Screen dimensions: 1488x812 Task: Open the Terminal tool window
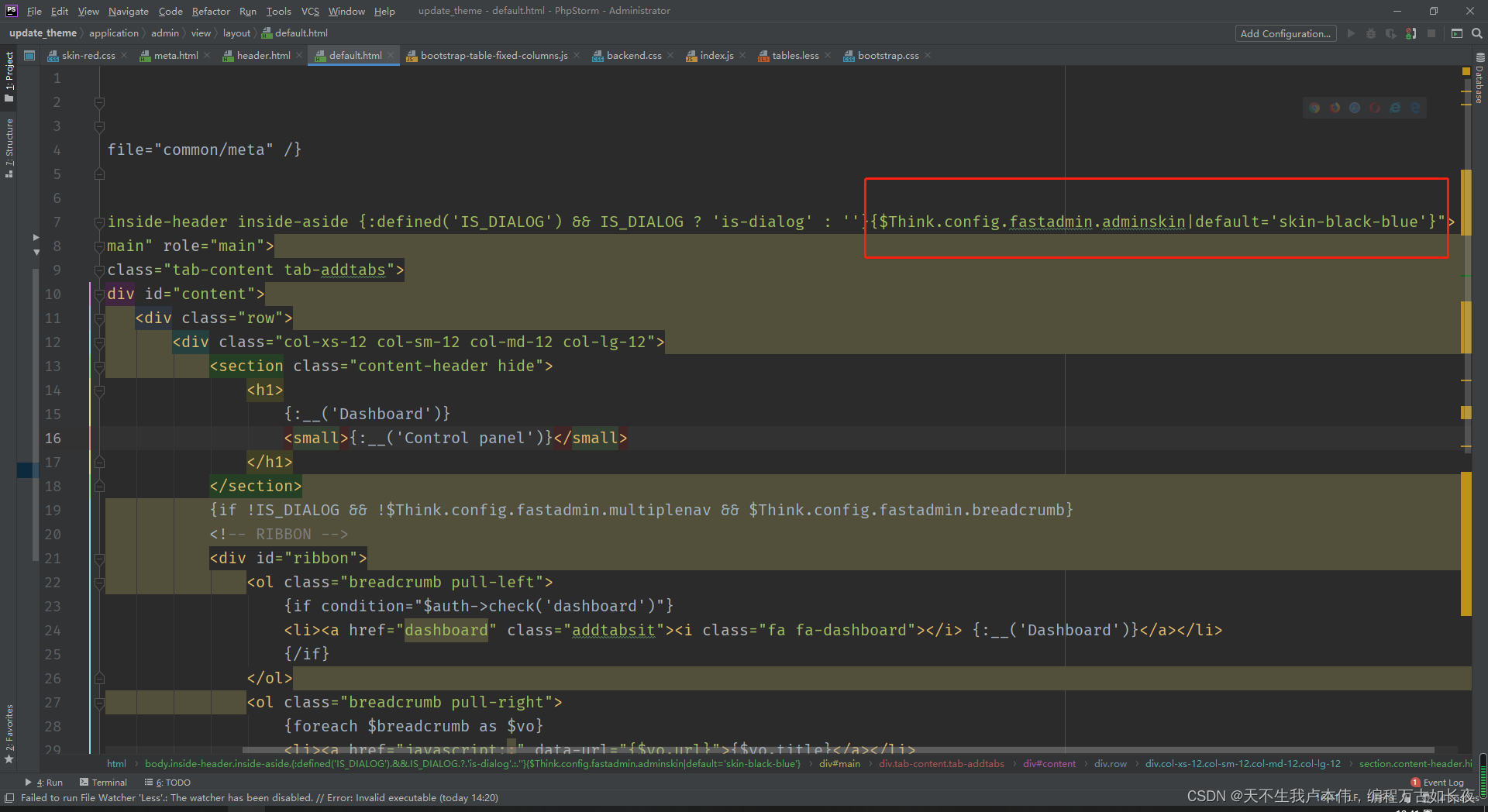click(x=108, y=782)
